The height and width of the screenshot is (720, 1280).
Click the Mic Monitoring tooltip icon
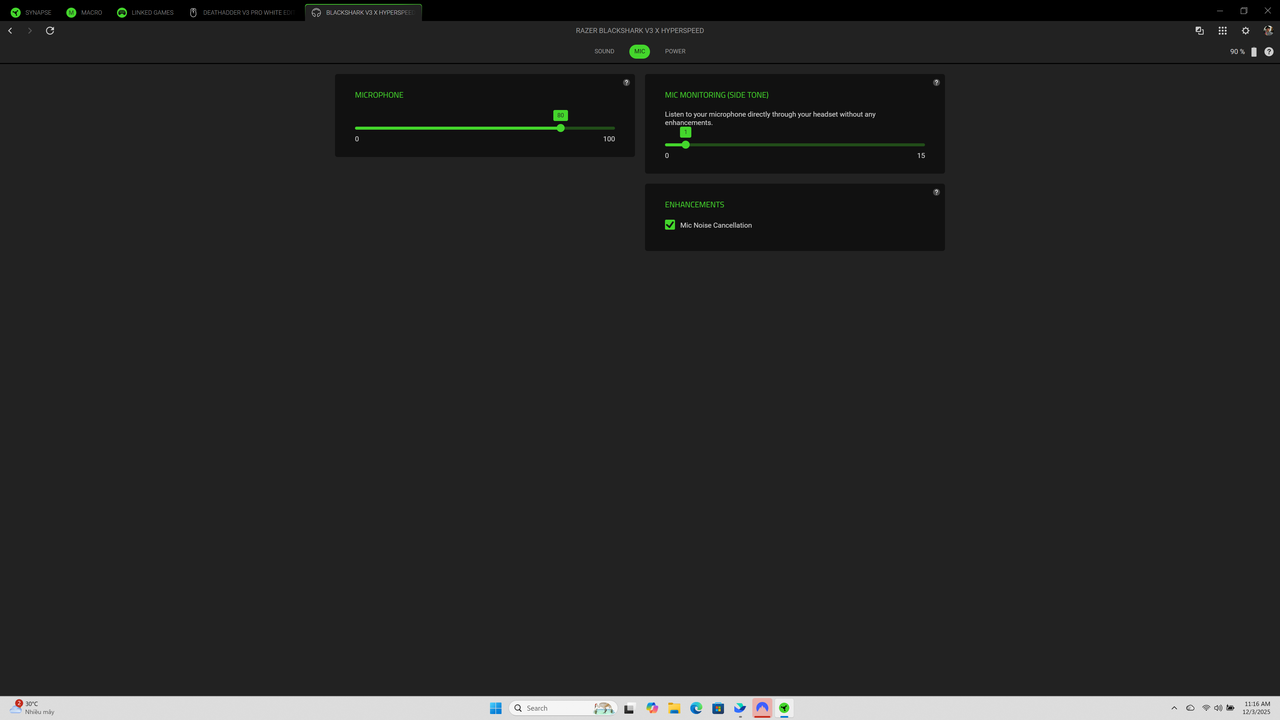point(936,82)
